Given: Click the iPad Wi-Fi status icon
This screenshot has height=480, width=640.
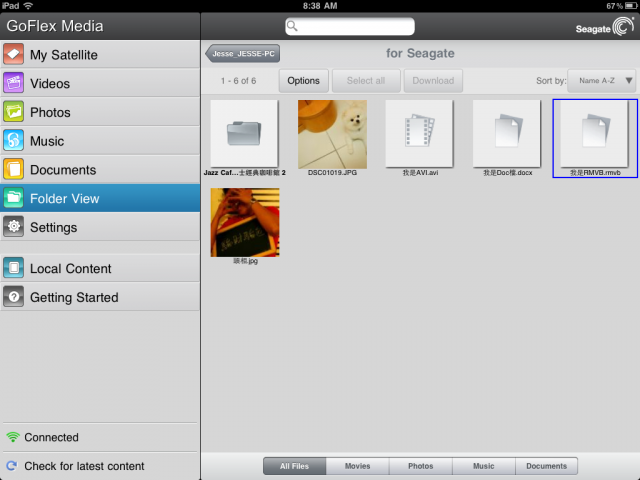Looking at the screenshot, I should (28, 6).
